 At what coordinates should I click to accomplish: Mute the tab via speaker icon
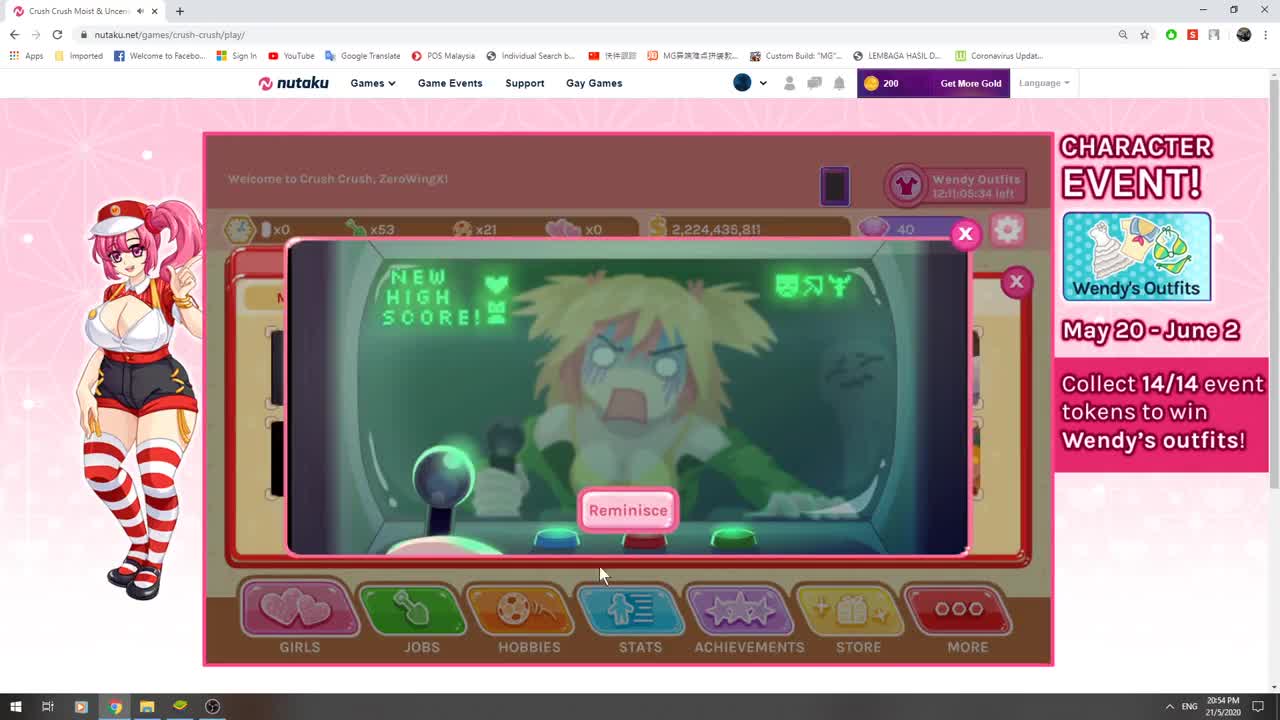pyautogui.click(x=139, y=11)
